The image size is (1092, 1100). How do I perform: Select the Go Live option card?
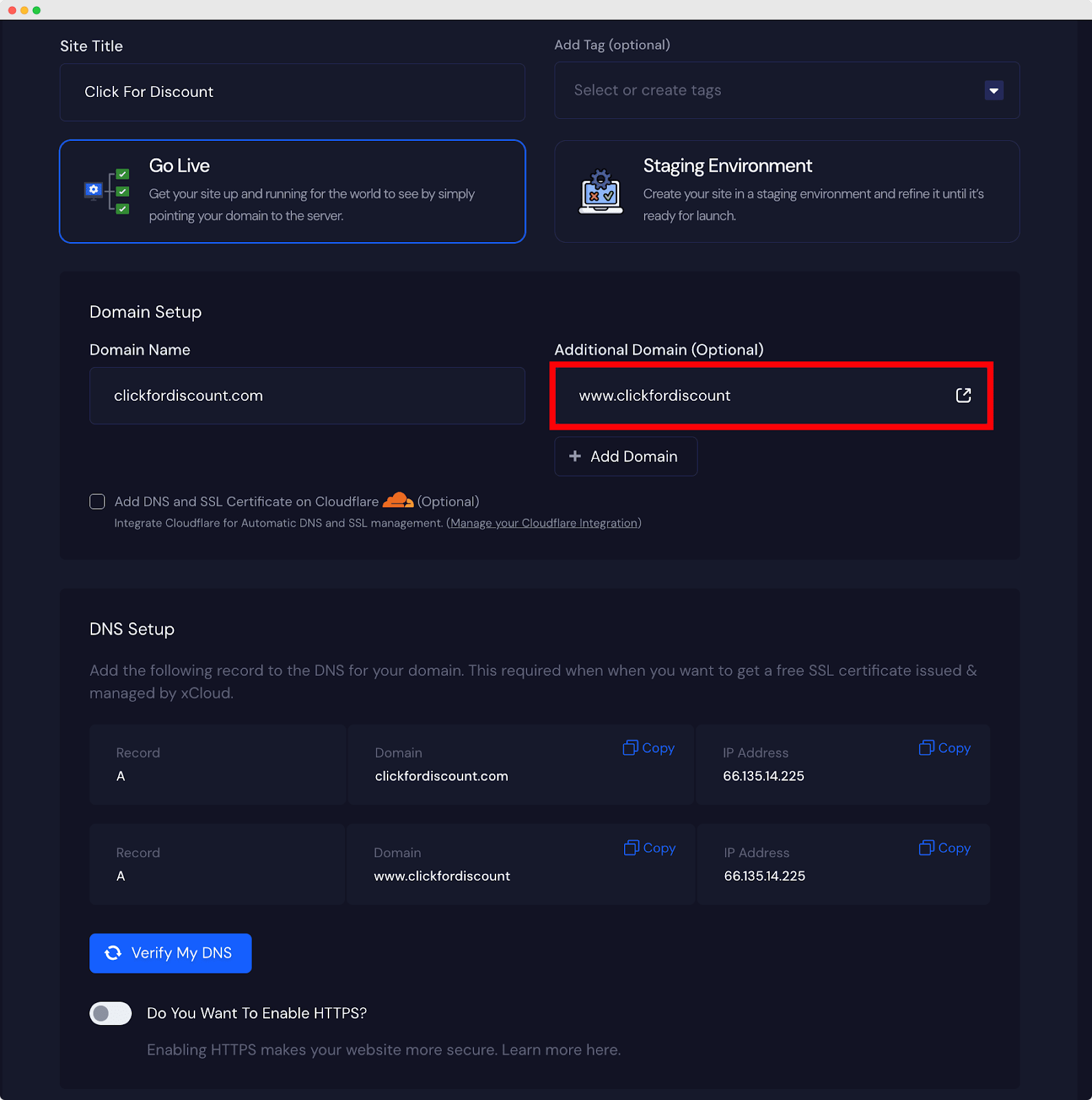[x=292, y=192]
